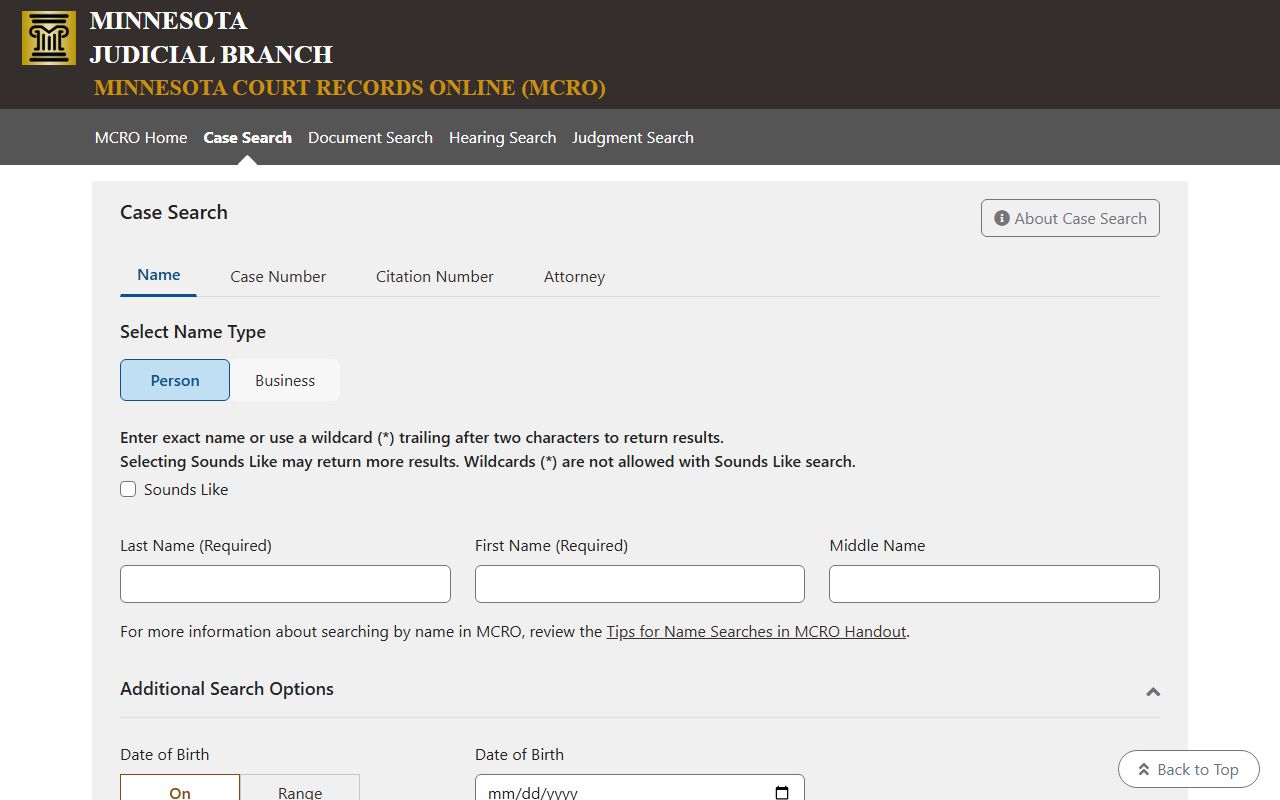This screenshot has width=1280, height=800.
Task: Open Judgment Search in navigation
Action: point(633,137)
